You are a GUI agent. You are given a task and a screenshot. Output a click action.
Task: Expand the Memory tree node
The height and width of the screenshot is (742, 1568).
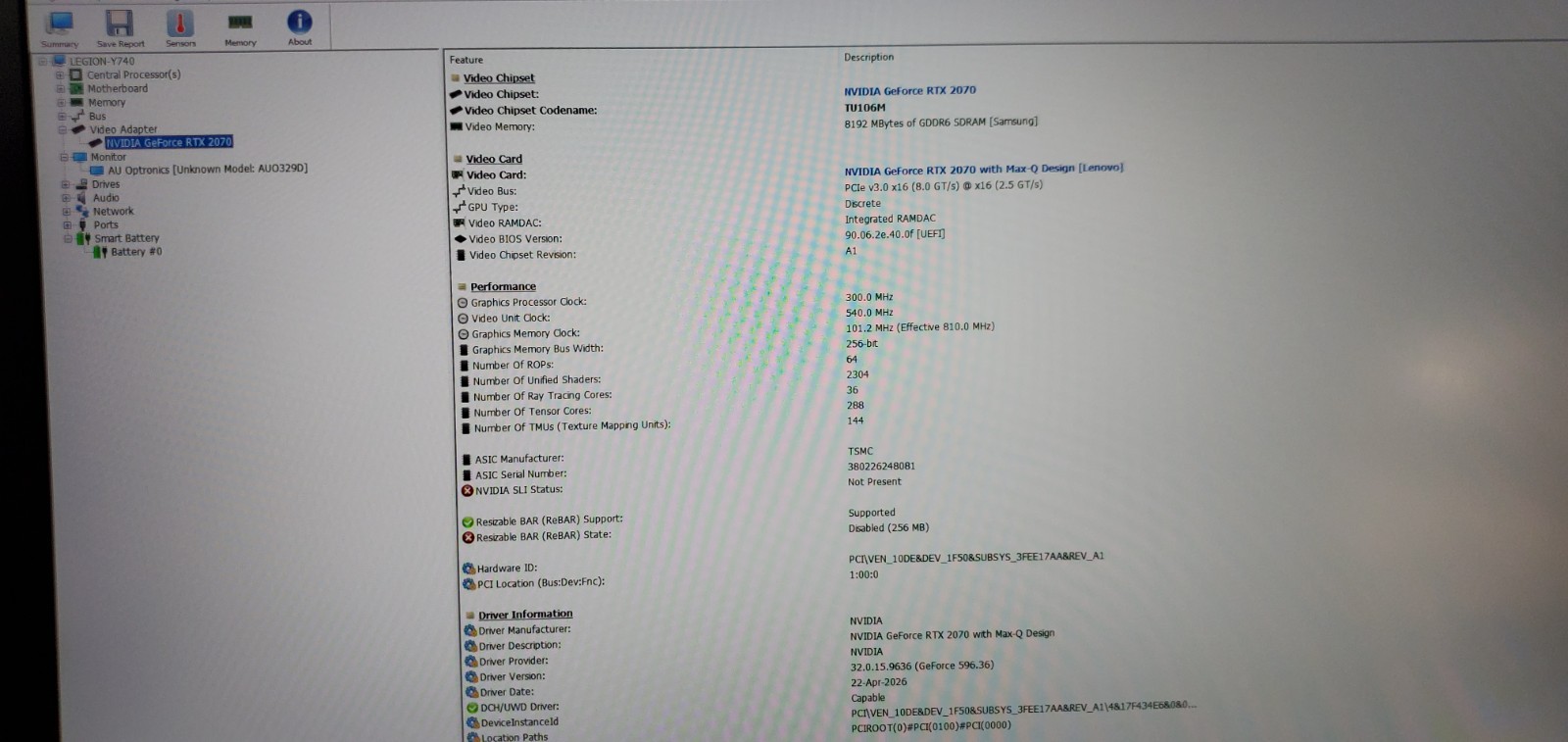click(61, 102)
